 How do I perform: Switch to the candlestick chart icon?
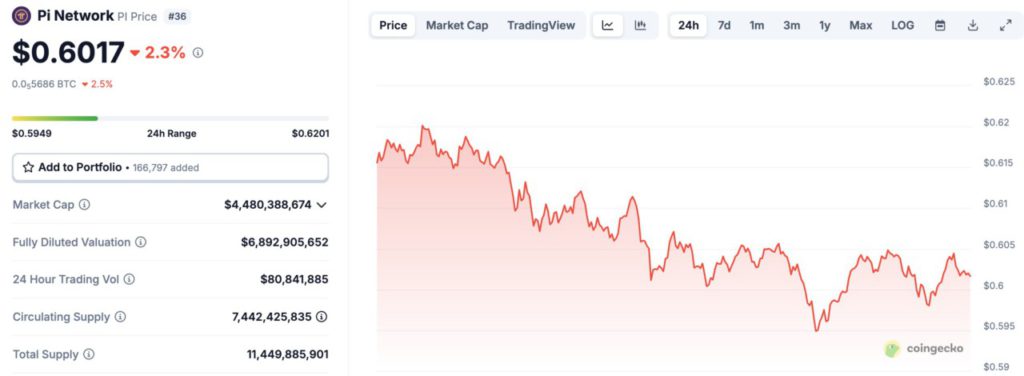(640, 25)
